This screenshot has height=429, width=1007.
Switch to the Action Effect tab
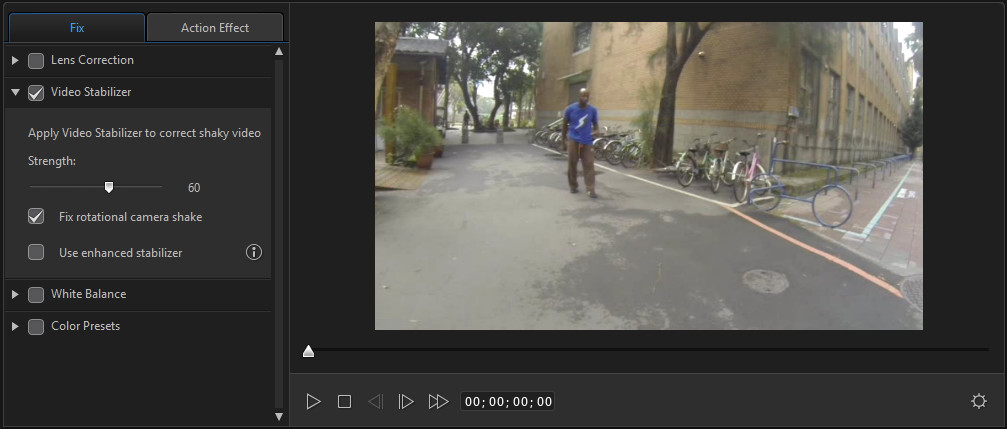[215, 28]
